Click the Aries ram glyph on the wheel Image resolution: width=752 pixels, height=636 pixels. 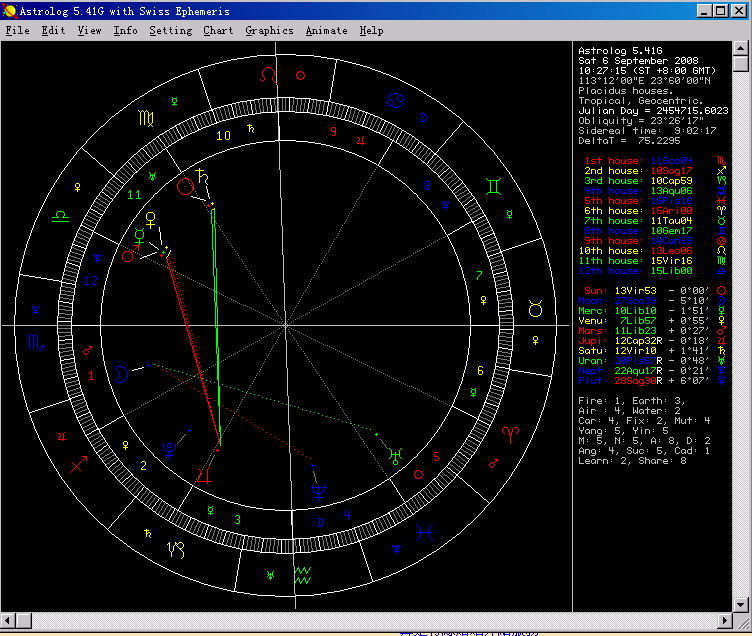(x=511, y=433)
